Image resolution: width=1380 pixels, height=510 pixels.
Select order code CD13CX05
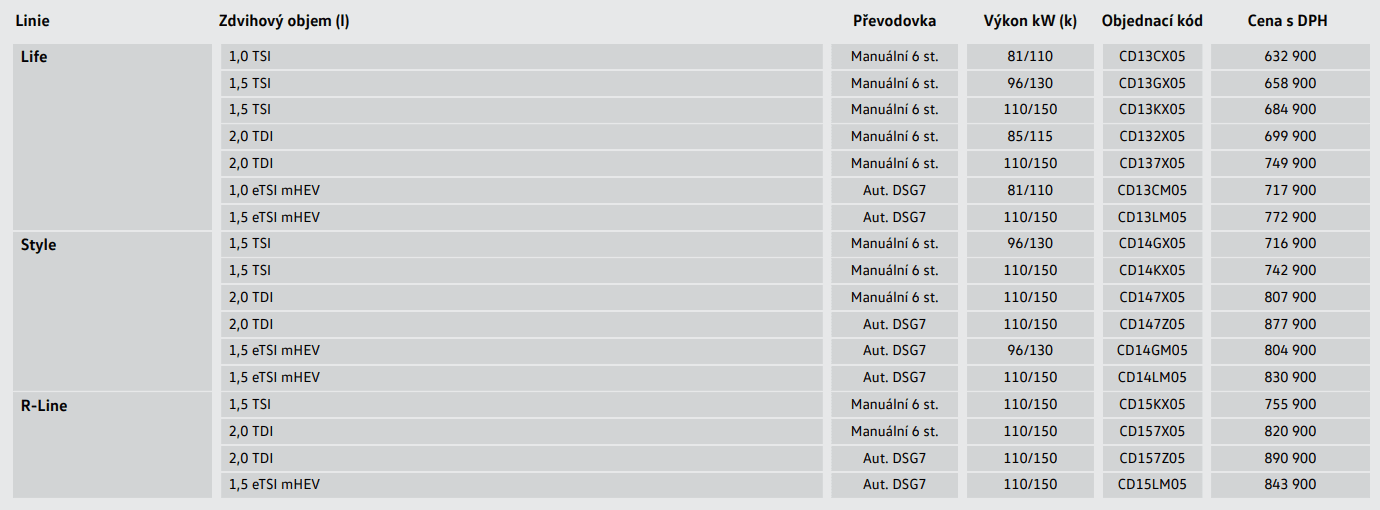pyautogui.click(x=1152, y=56)
